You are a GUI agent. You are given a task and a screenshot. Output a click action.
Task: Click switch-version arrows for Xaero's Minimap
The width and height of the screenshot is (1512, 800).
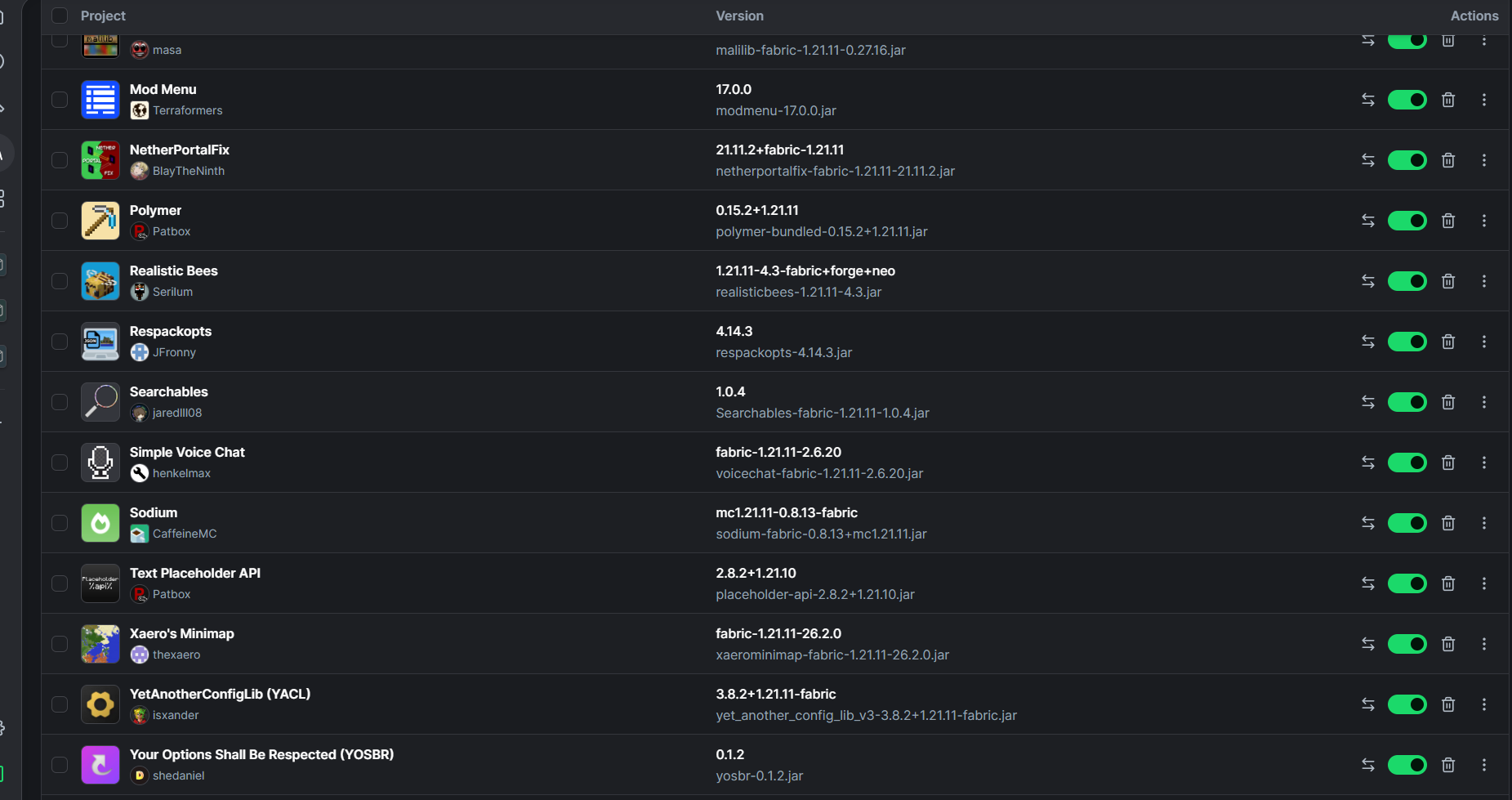click(x=1368, y=644)
